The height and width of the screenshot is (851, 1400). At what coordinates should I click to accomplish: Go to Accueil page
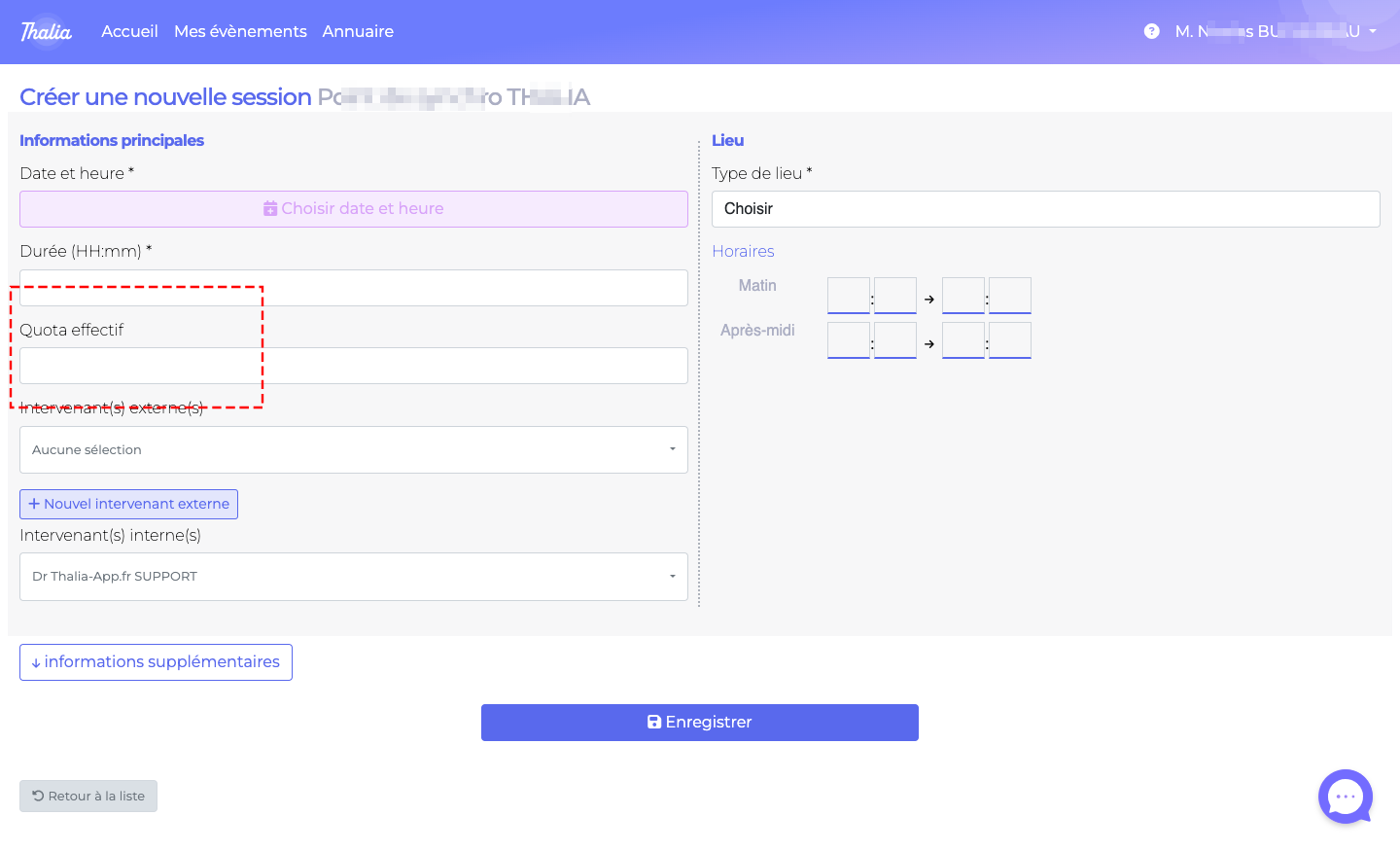click(129, 31)
